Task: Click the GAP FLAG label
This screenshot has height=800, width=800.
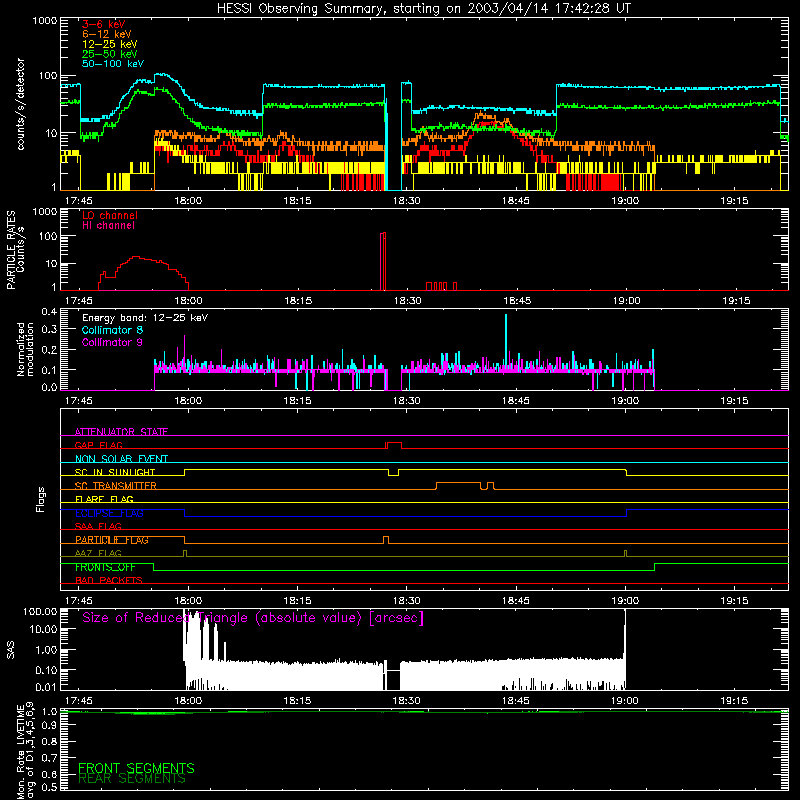Action: point(98,445)
